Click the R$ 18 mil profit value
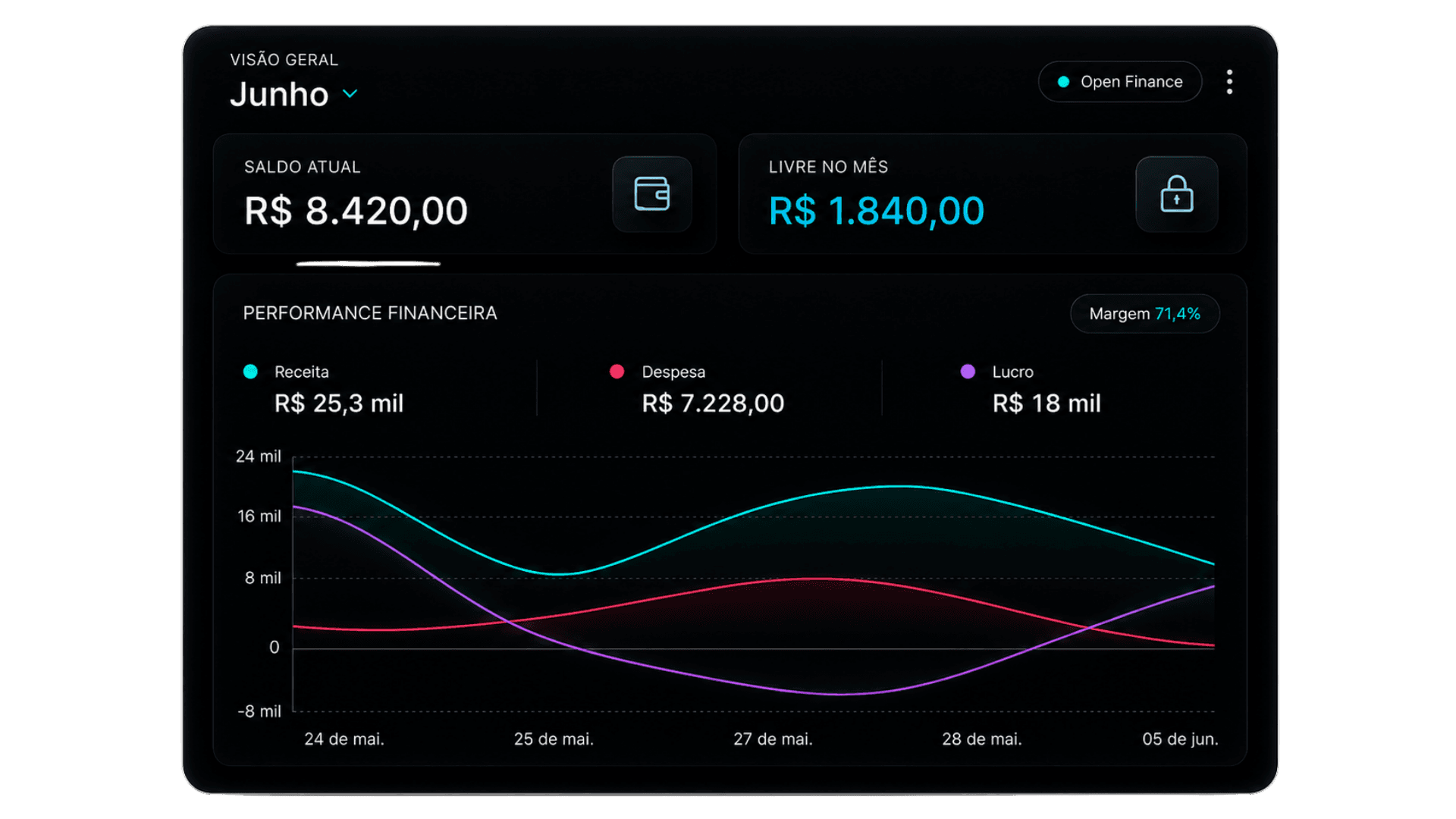1456x819 pixels. 1046,403
